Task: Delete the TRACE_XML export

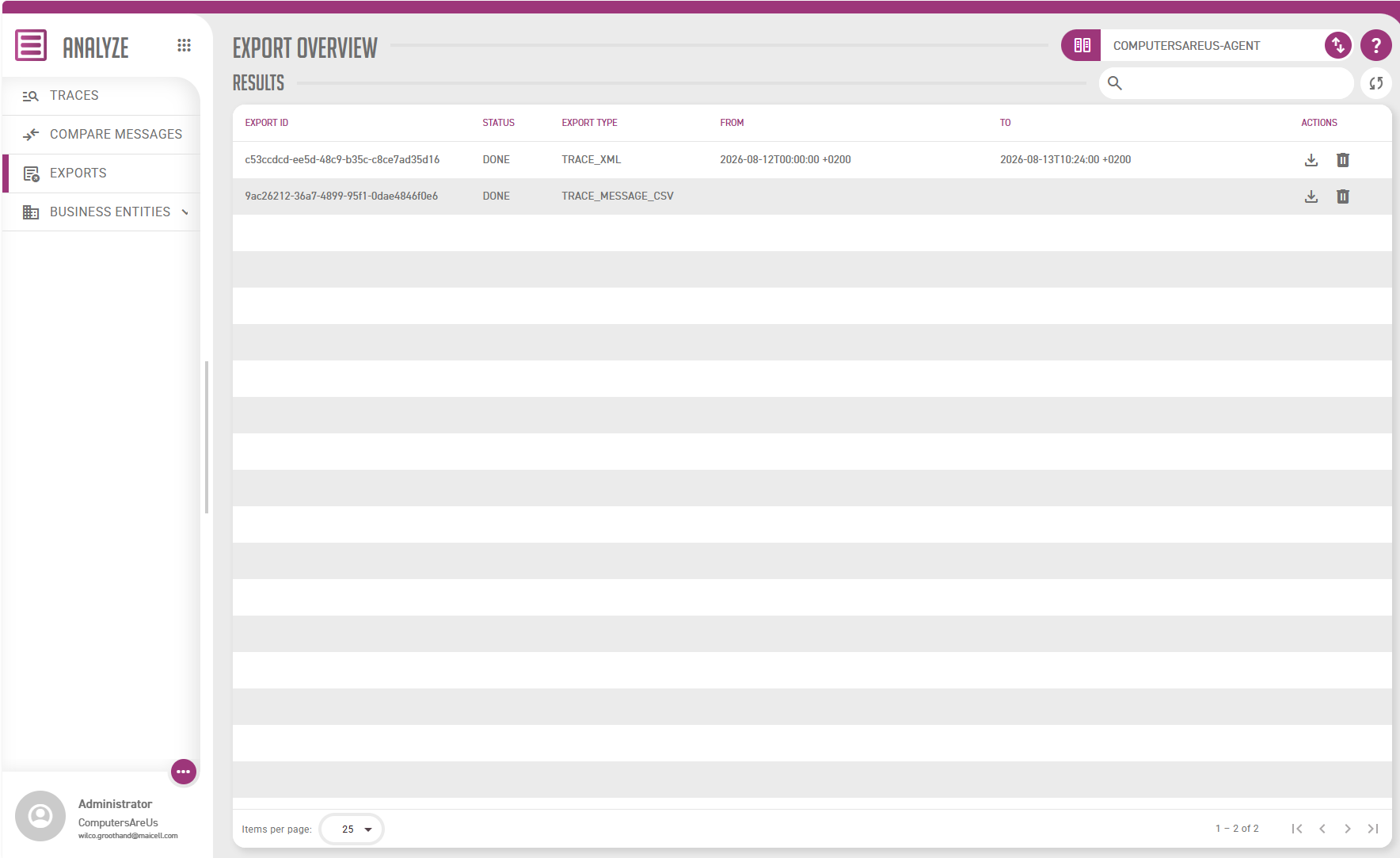Action: point(1343,160)
